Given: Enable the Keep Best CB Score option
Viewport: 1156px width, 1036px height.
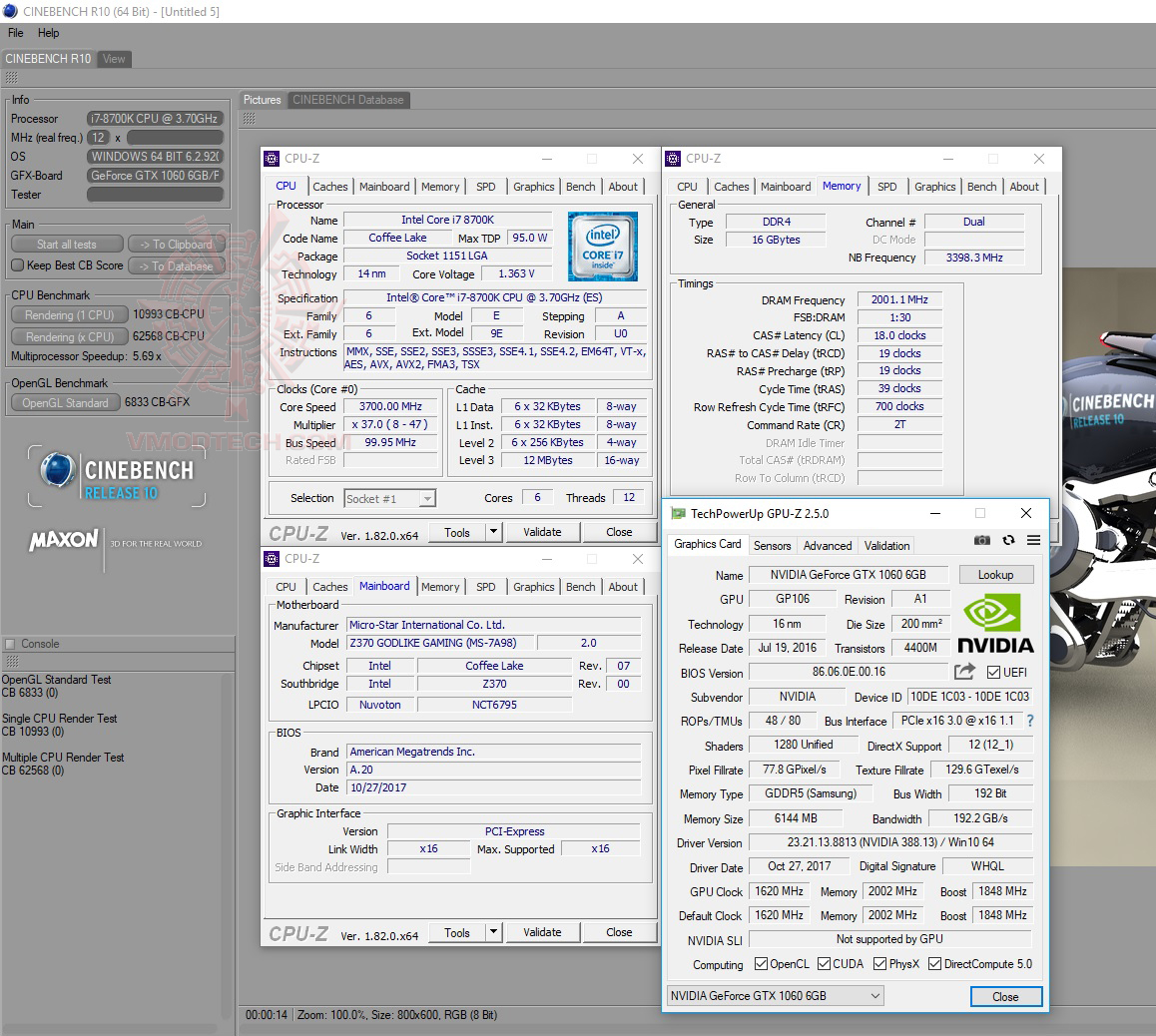Looking at the screenshot, I should point(16,265).
